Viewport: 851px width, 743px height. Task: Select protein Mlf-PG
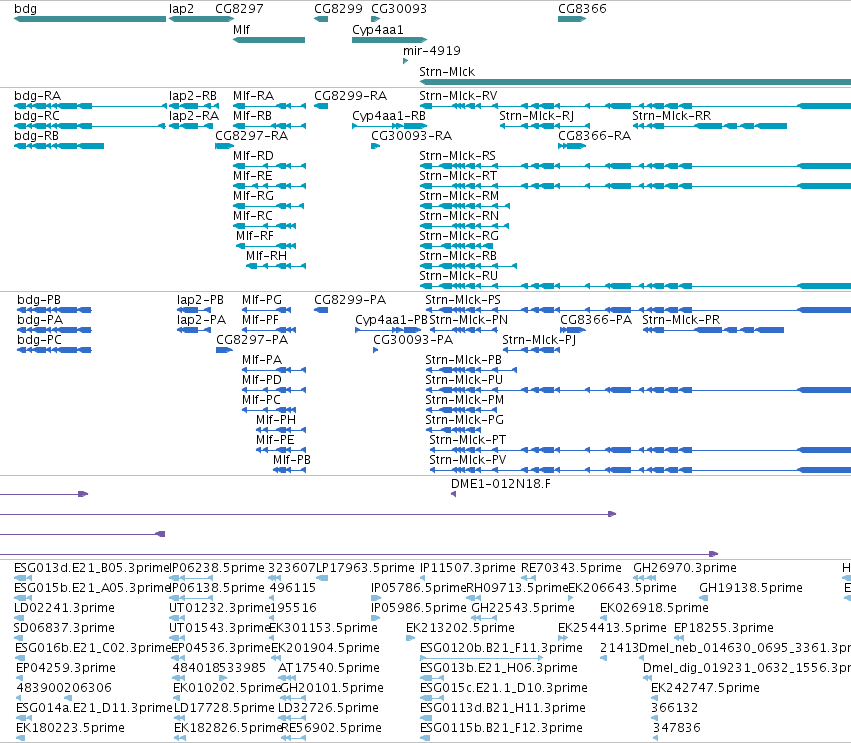pyautogui.click(x=262, y=300)
